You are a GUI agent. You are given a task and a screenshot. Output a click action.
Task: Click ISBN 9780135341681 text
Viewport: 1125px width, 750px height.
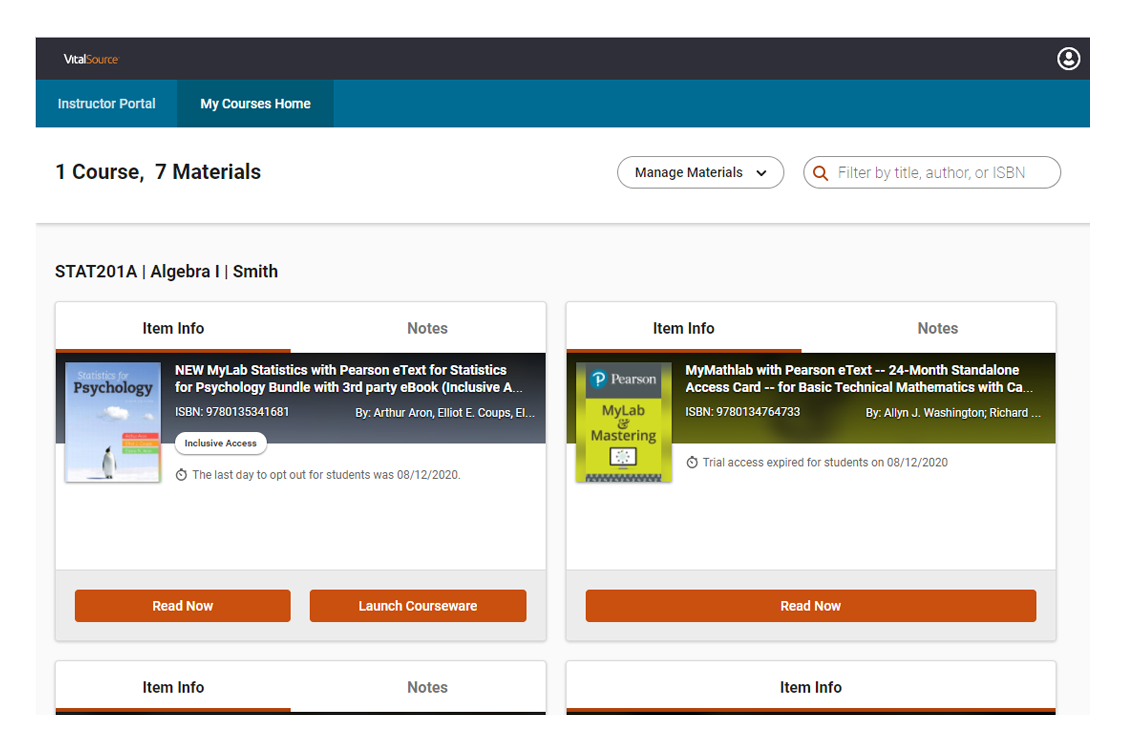(x=232, y=412)
